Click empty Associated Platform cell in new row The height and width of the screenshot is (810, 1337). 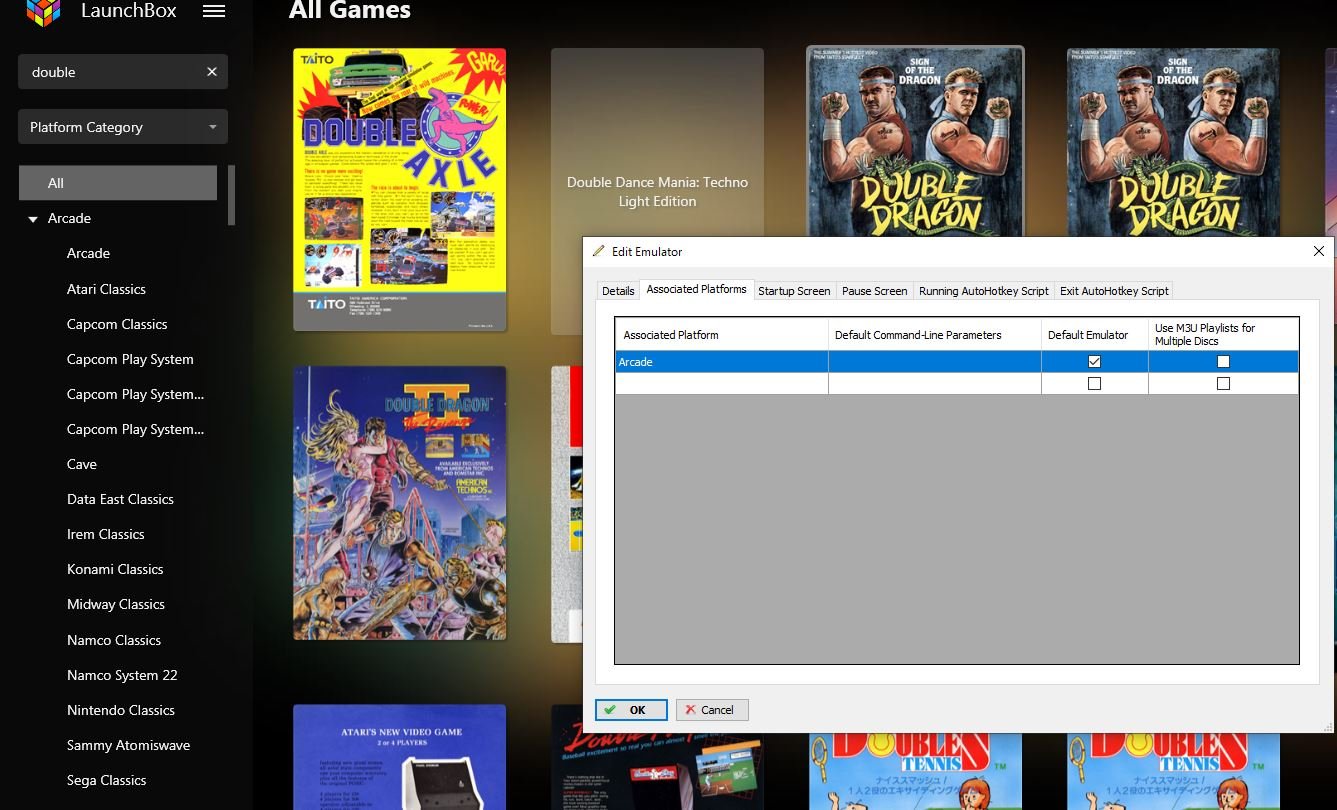coord(722,384)
